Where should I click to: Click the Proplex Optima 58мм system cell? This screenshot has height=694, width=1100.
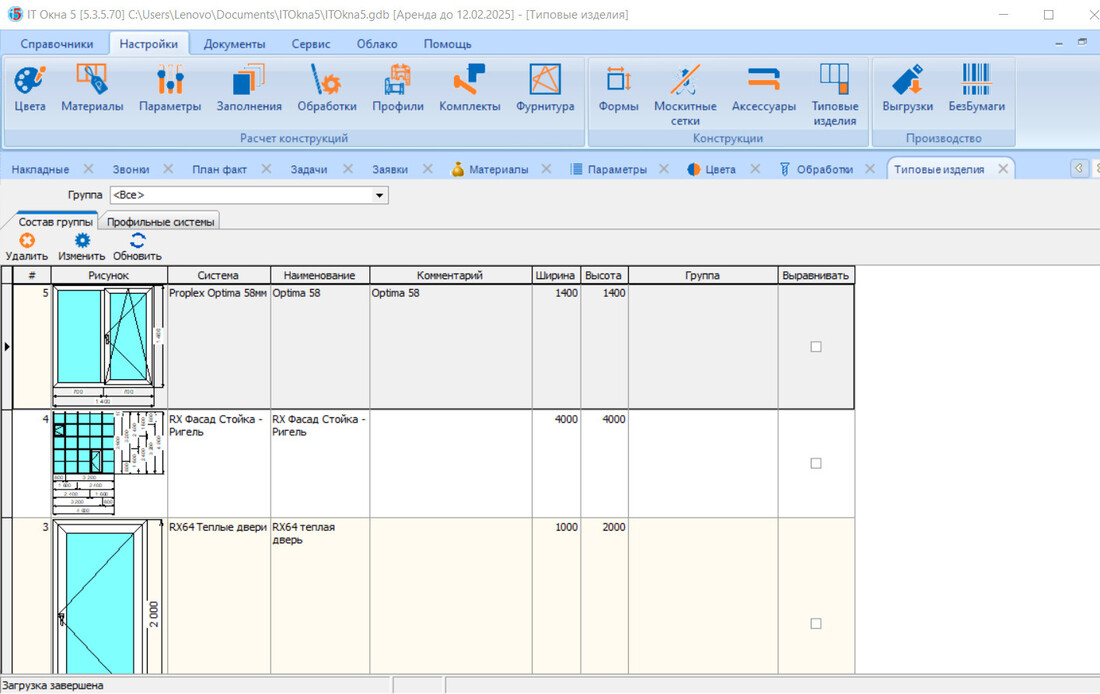[219, 347]
